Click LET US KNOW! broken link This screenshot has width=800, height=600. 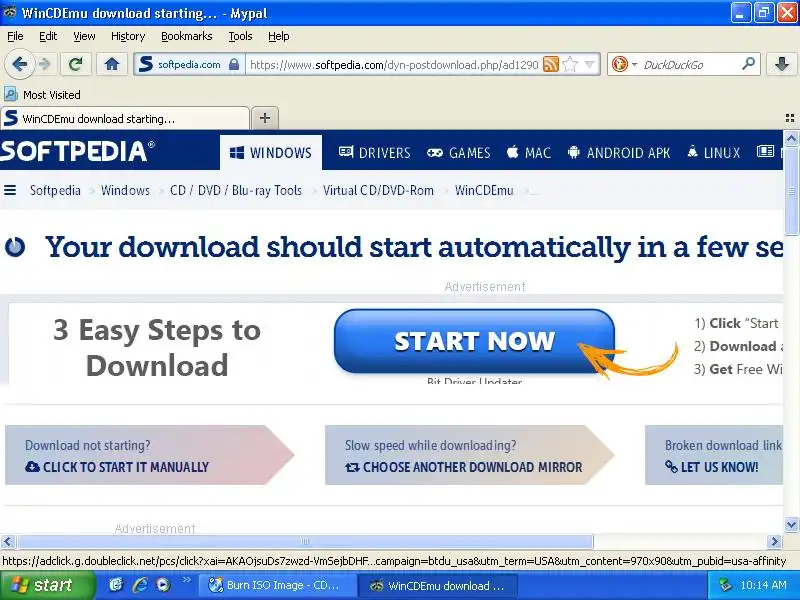[712, 467]
